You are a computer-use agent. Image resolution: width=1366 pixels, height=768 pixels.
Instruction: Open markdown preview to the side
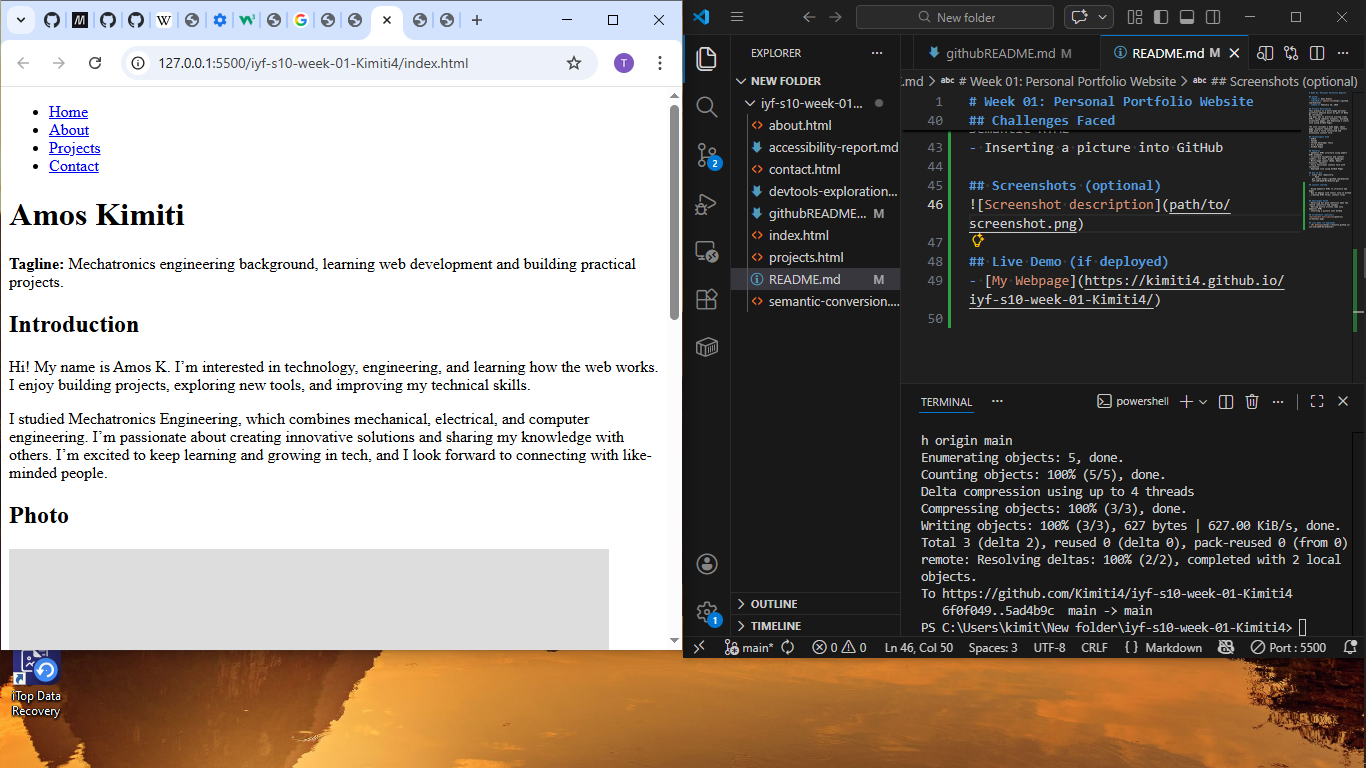(1265, 53)
